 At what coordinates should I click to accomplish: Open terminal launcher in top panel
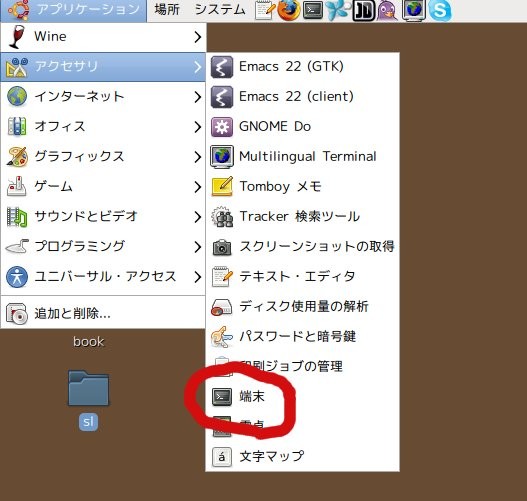(313, 10)
